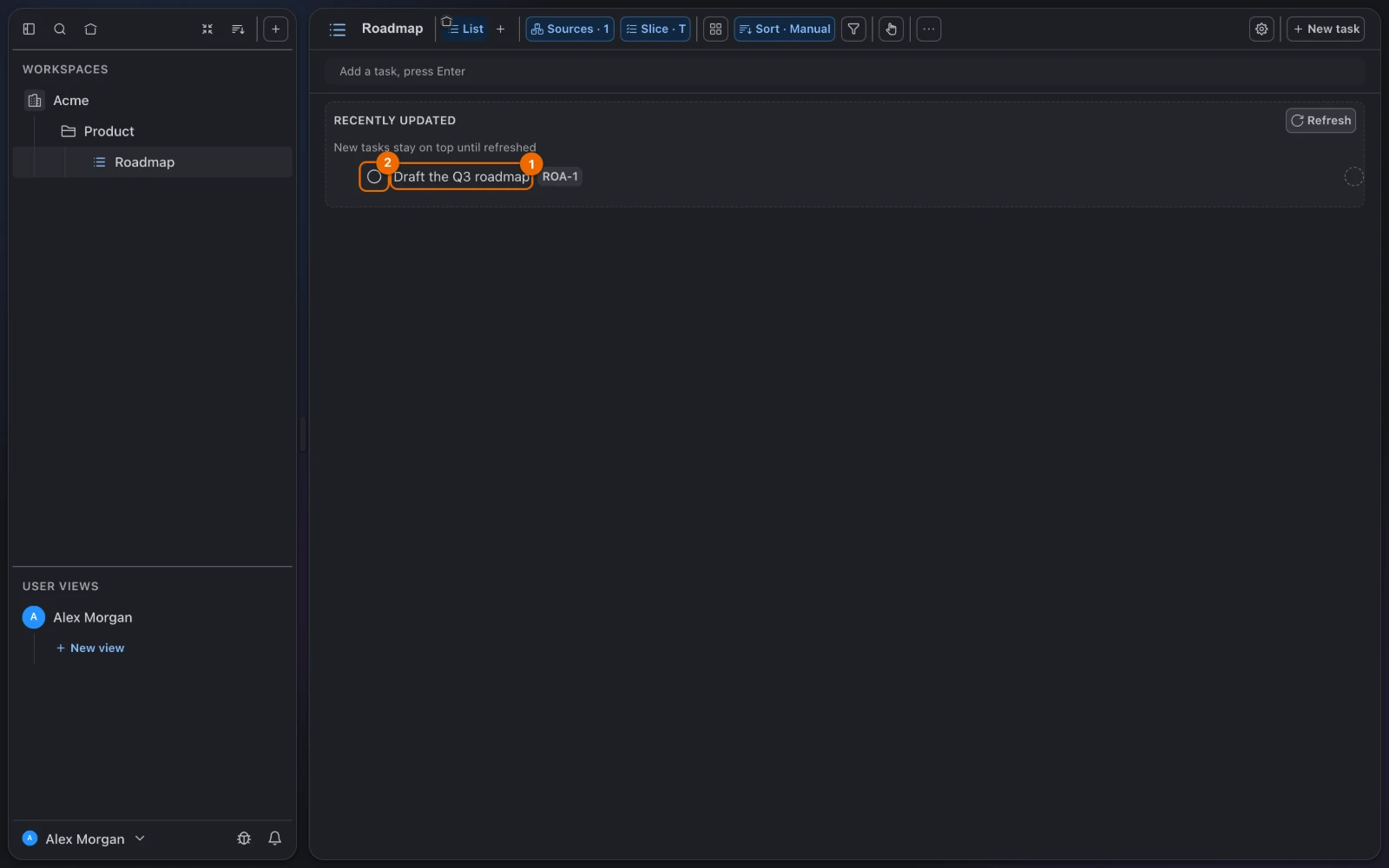Open the three-dots more options menu
Screen dimensions: 1389x868
click(929, 29)
